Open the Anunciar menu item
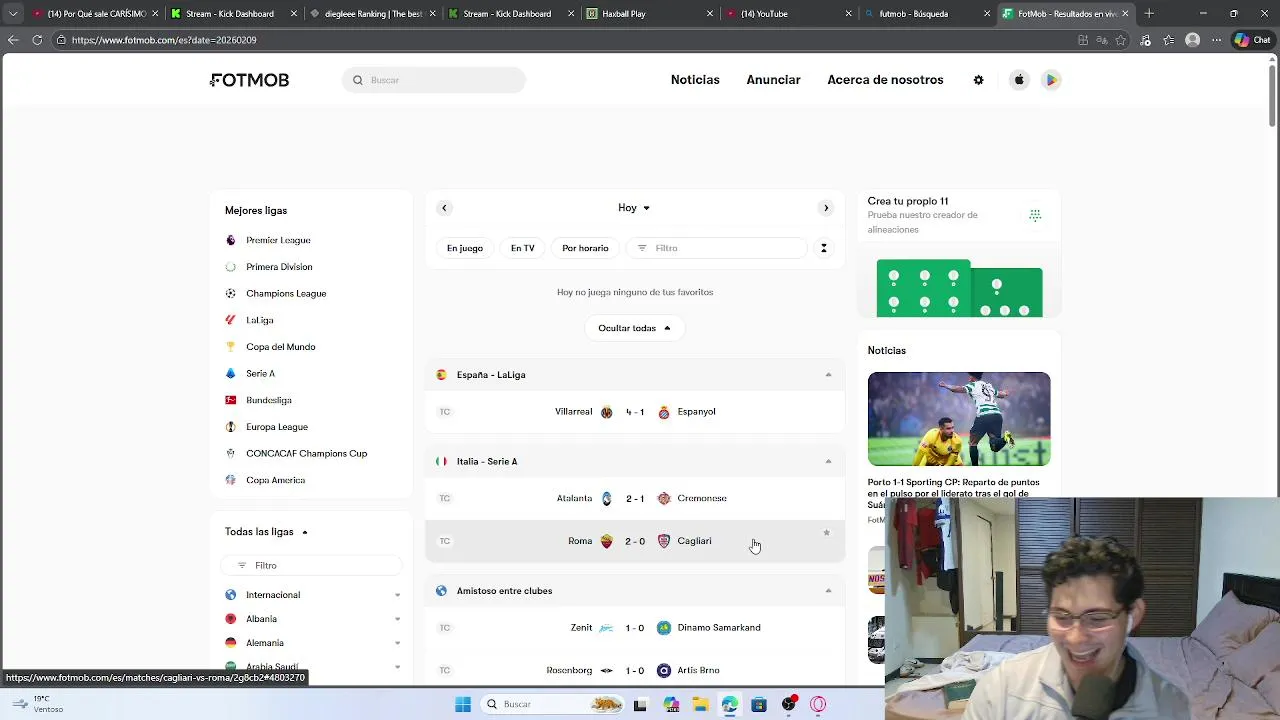 (773, 80)
